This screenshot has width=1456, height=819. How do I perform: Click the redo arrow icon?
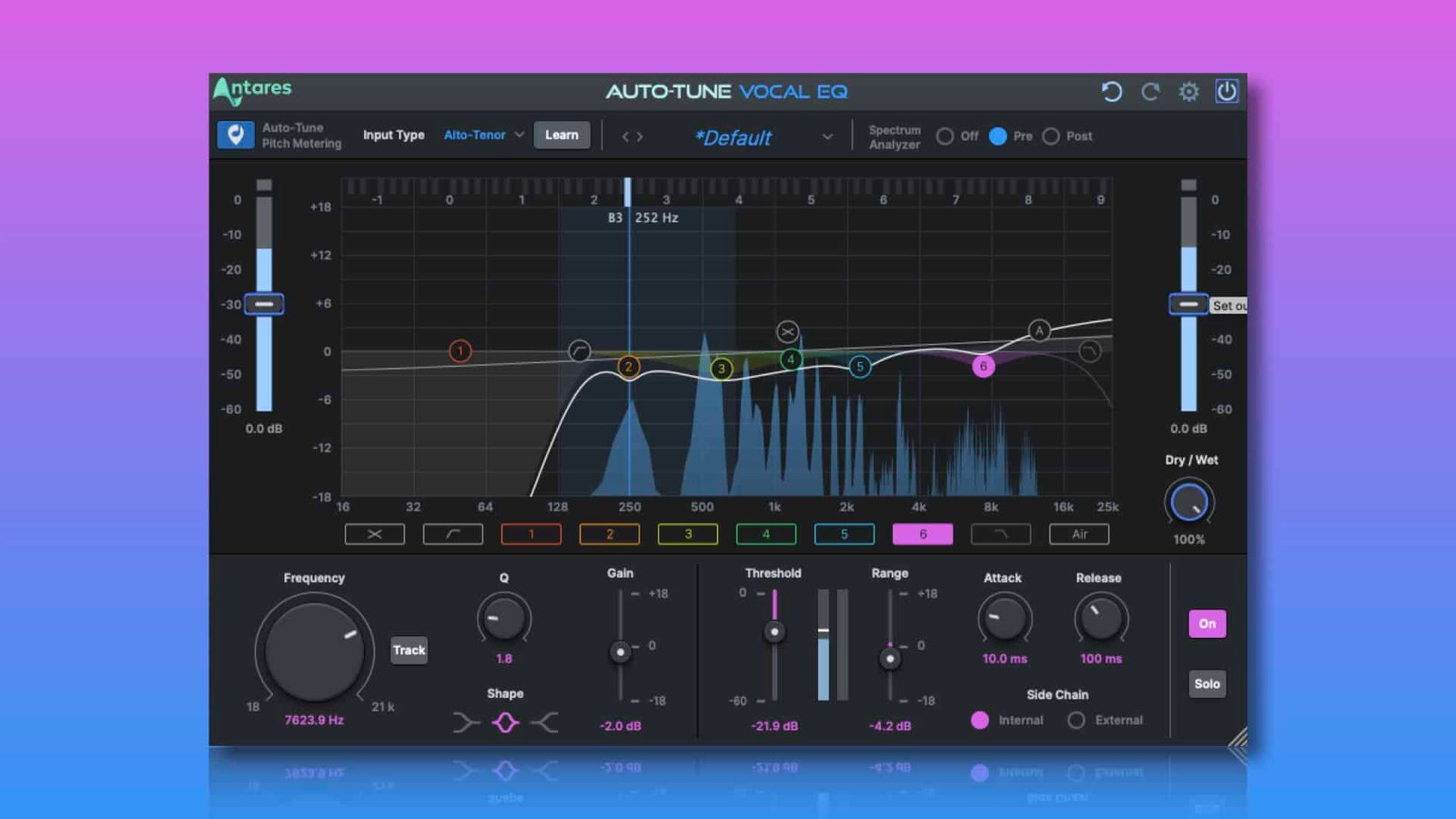click(1150, 91)
